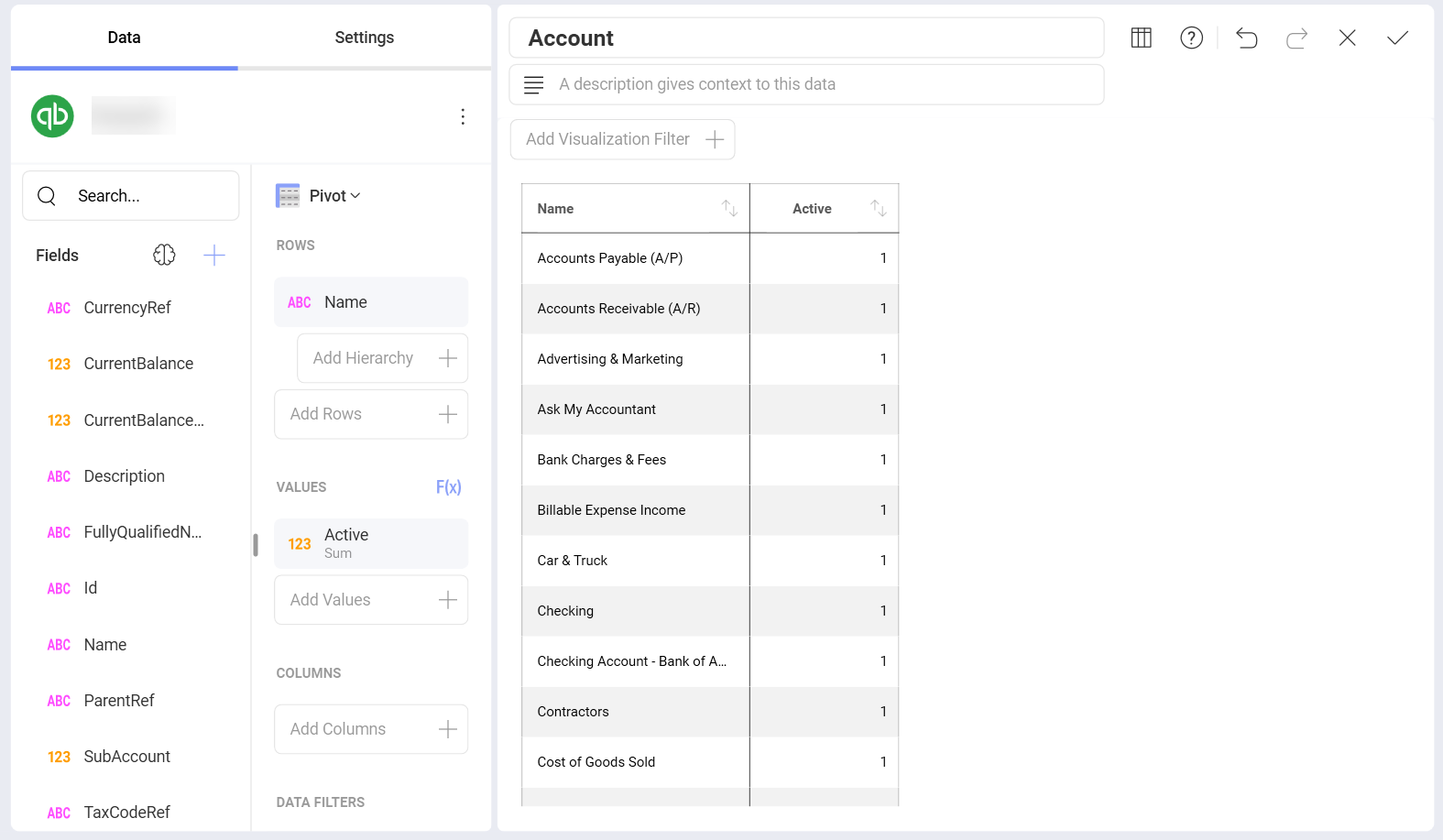The image size is (1443, 840).
Task: Redo the last undone change
Action: point(1297,38)
